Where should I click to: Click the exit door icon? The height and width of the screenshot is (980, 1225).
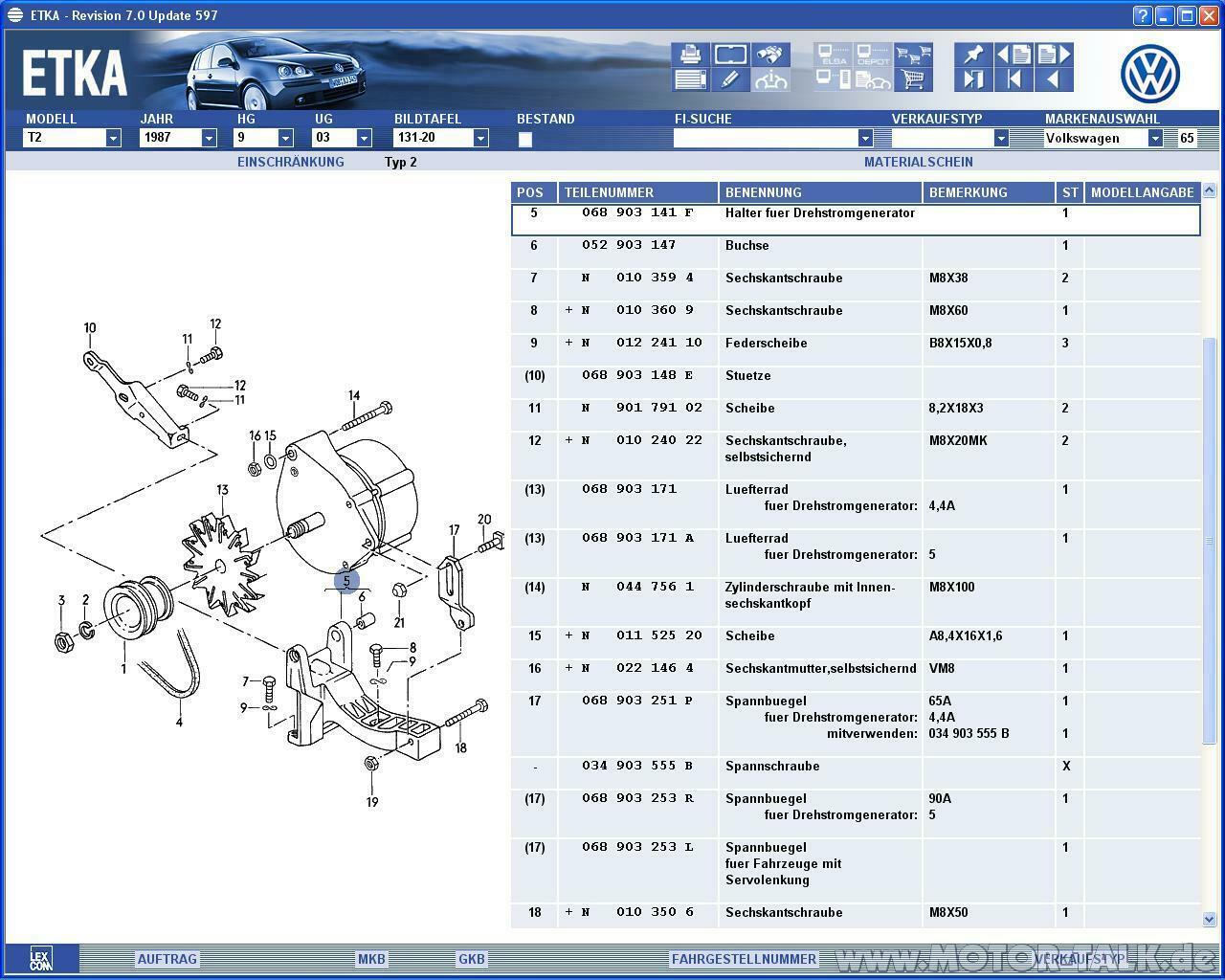pos(973,79)
